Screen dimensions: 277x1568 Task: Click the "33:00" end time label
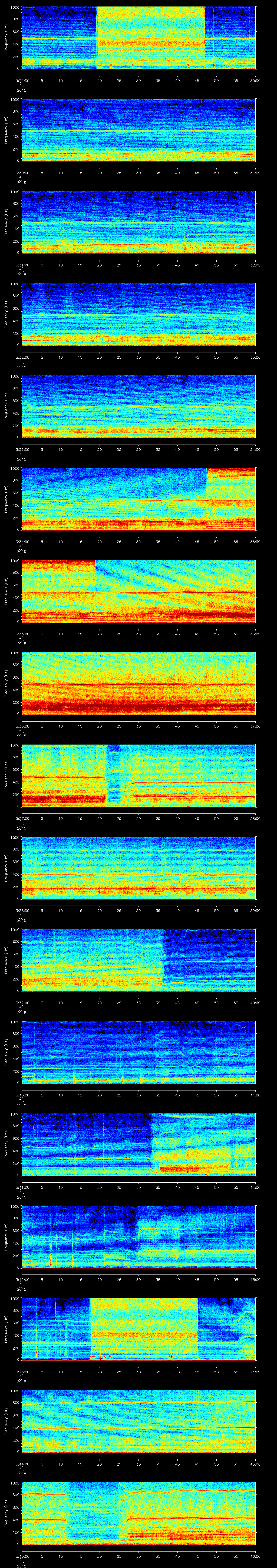(x=255, y=357)
